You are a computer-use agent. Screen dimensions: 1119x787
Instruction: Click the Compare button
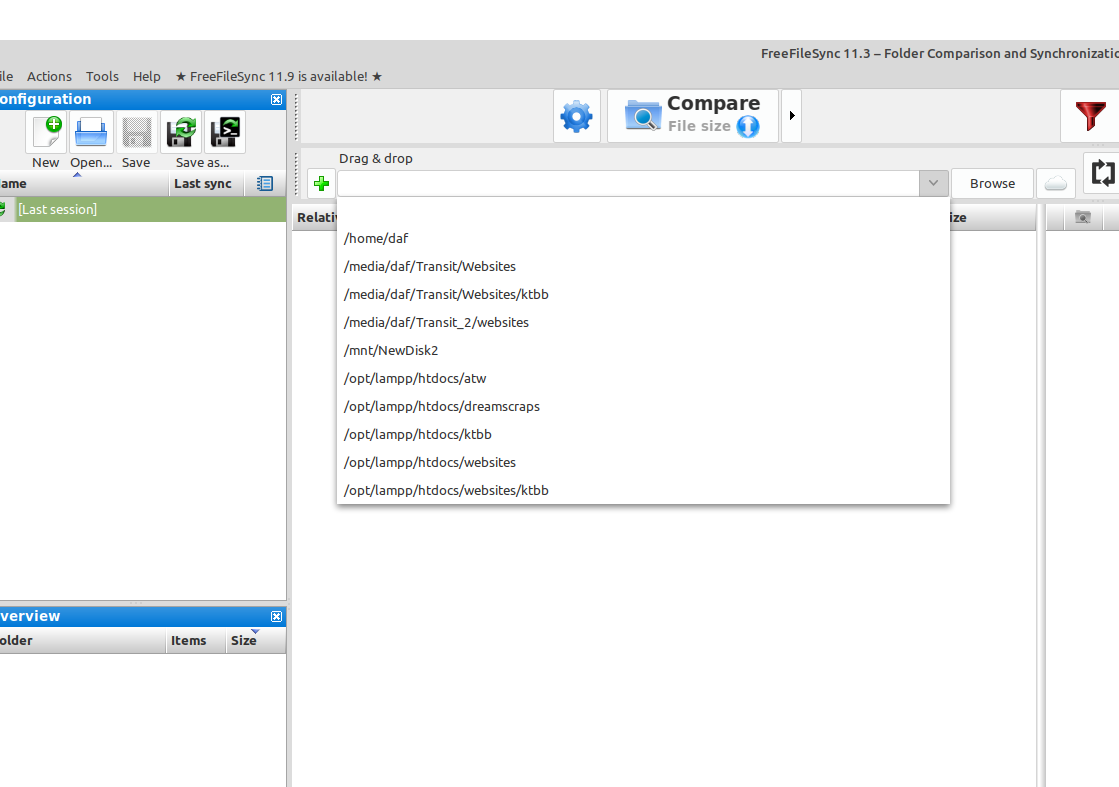[692, 116]
